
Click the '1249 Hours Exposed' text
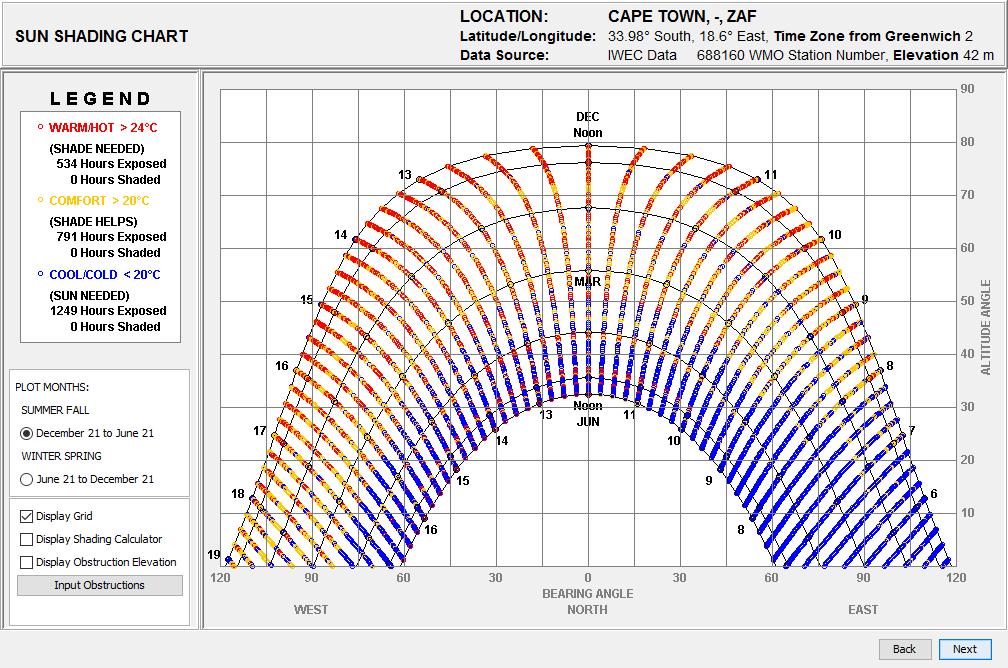108,311
